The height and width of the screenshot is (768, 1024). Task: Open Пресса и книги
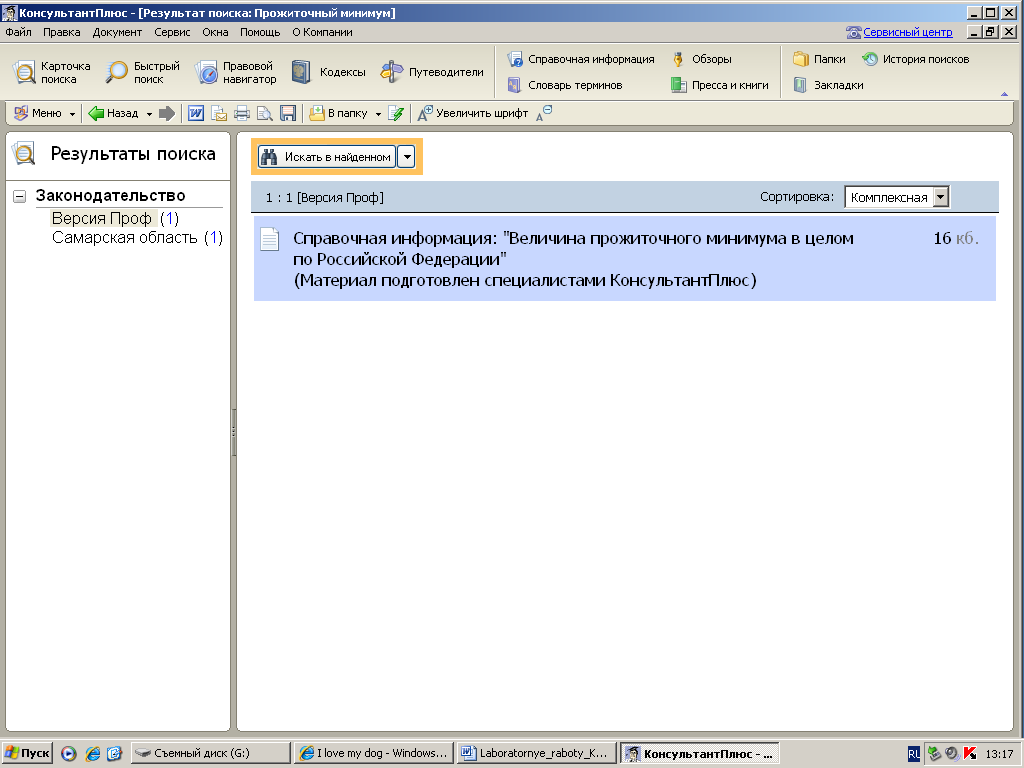720,85
